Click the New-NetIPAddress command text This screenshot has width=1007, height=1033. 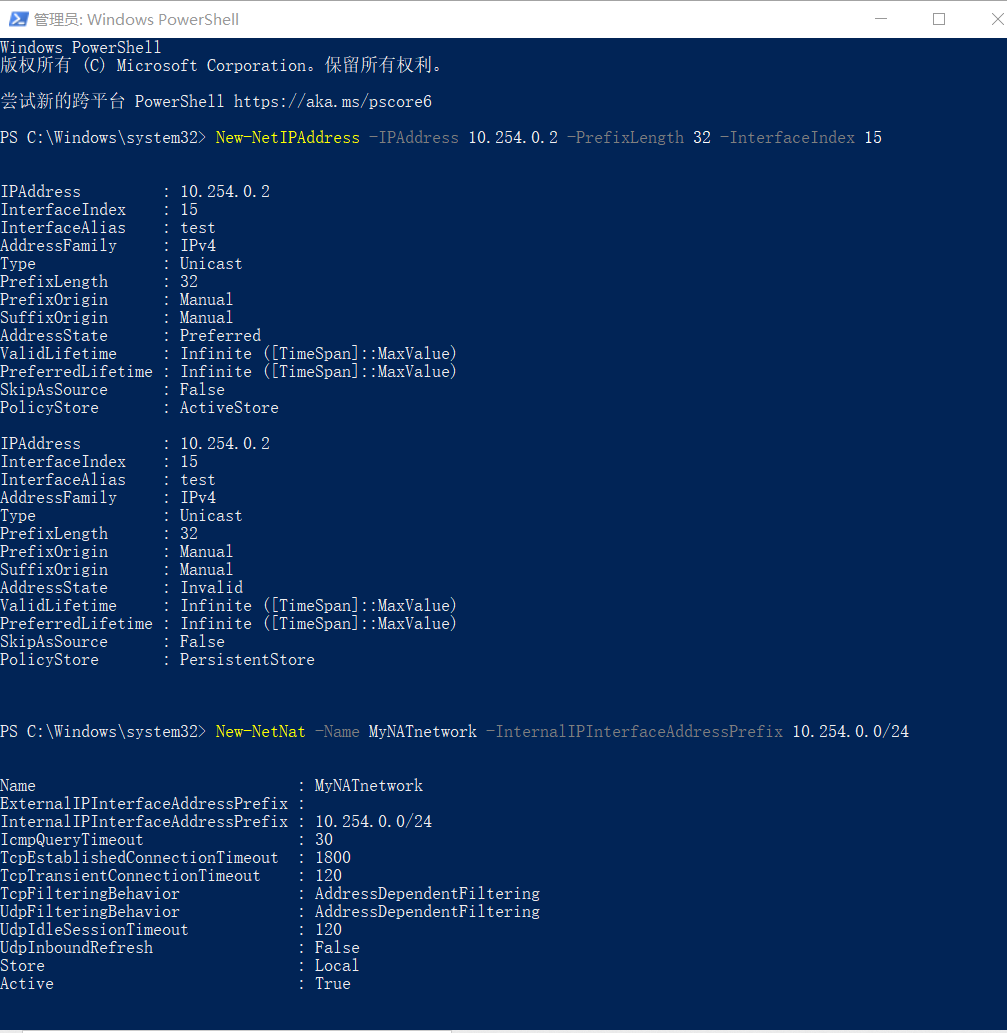coord(287,137)
